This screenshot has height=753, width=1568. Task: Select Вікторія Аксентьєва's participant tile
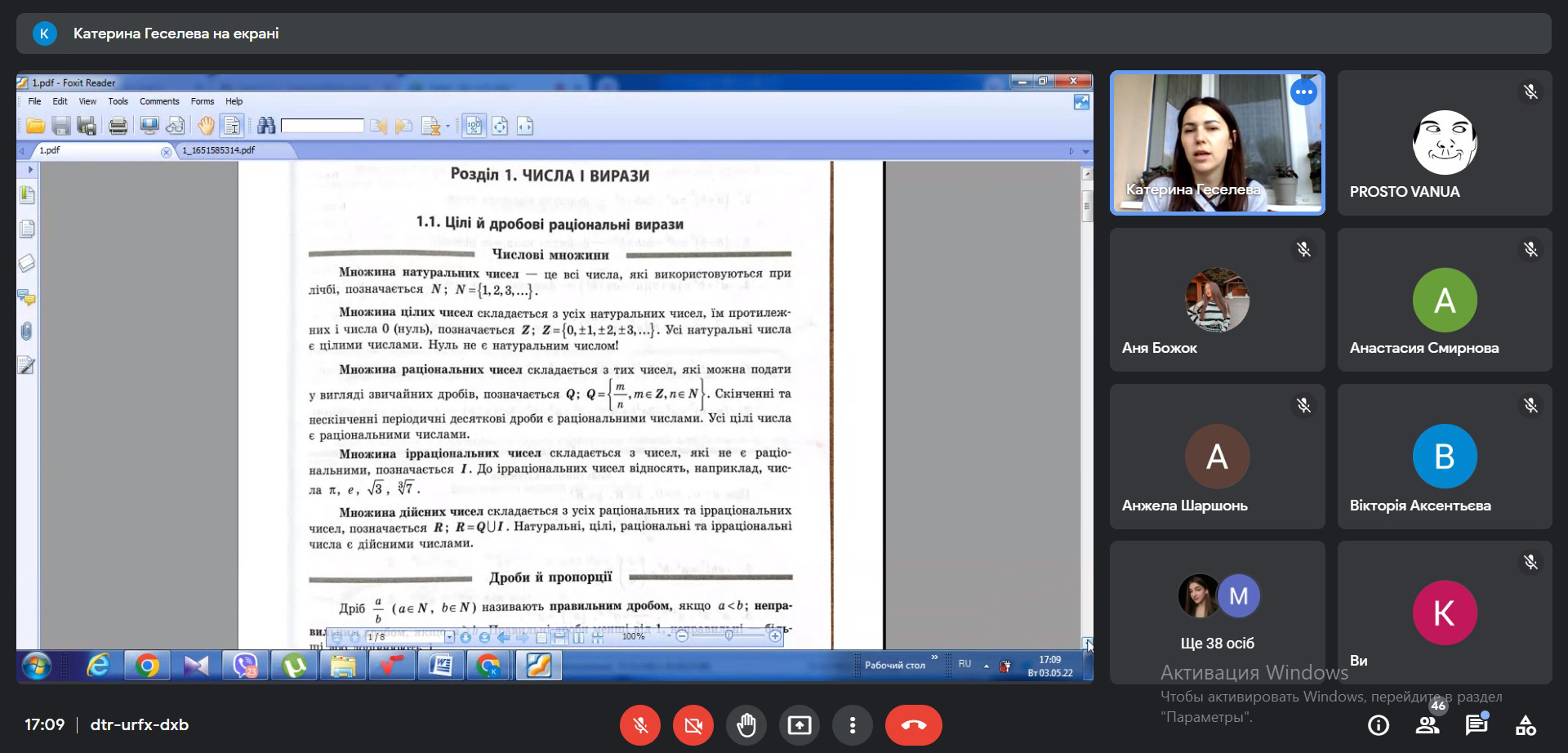pos(1445,457)
